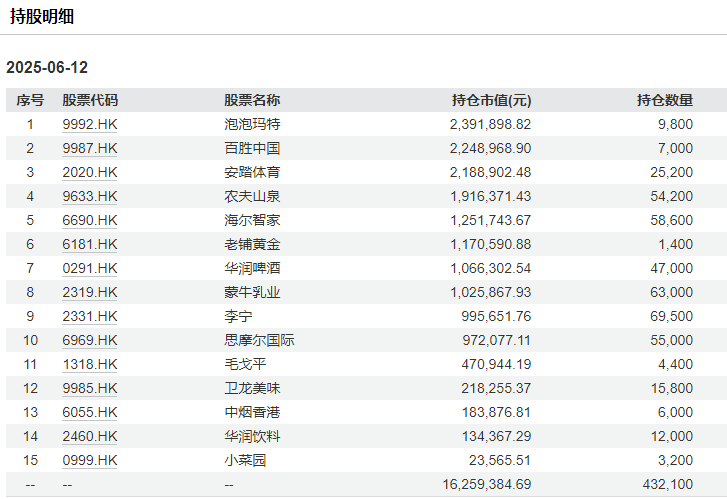Click the 持仓数量 column header
Image resolution: width=727 pixels, height=499 pixels.
[664, 100]
